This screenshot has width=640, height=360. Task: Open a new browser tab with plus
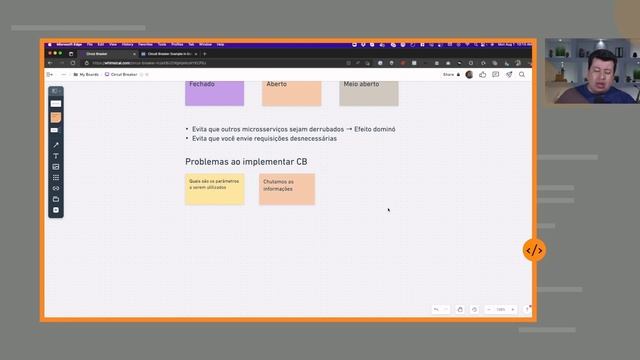[x=205, y=54]
